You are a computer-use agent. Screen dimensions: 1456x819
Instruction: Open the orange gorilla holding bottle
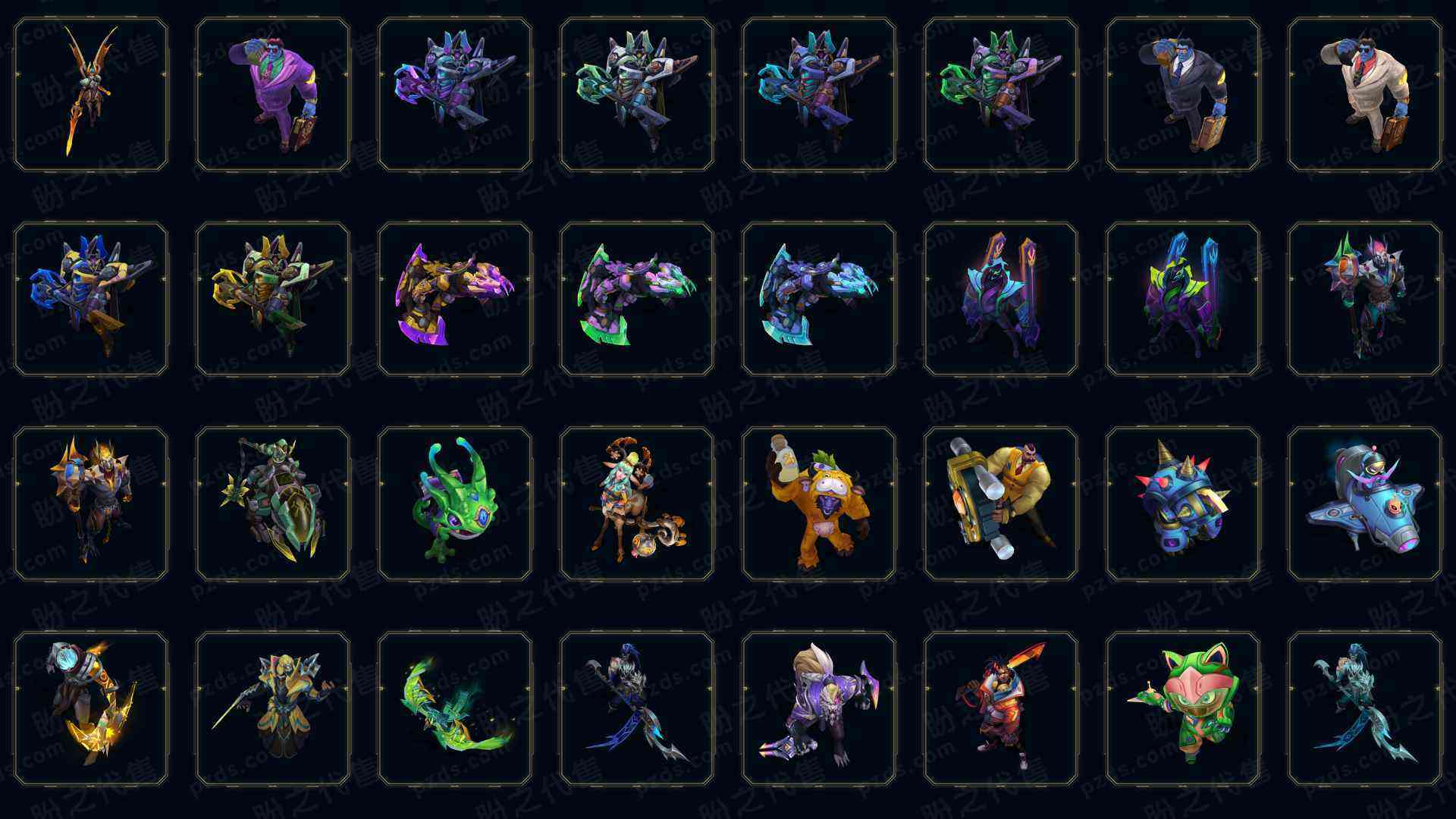819,504
